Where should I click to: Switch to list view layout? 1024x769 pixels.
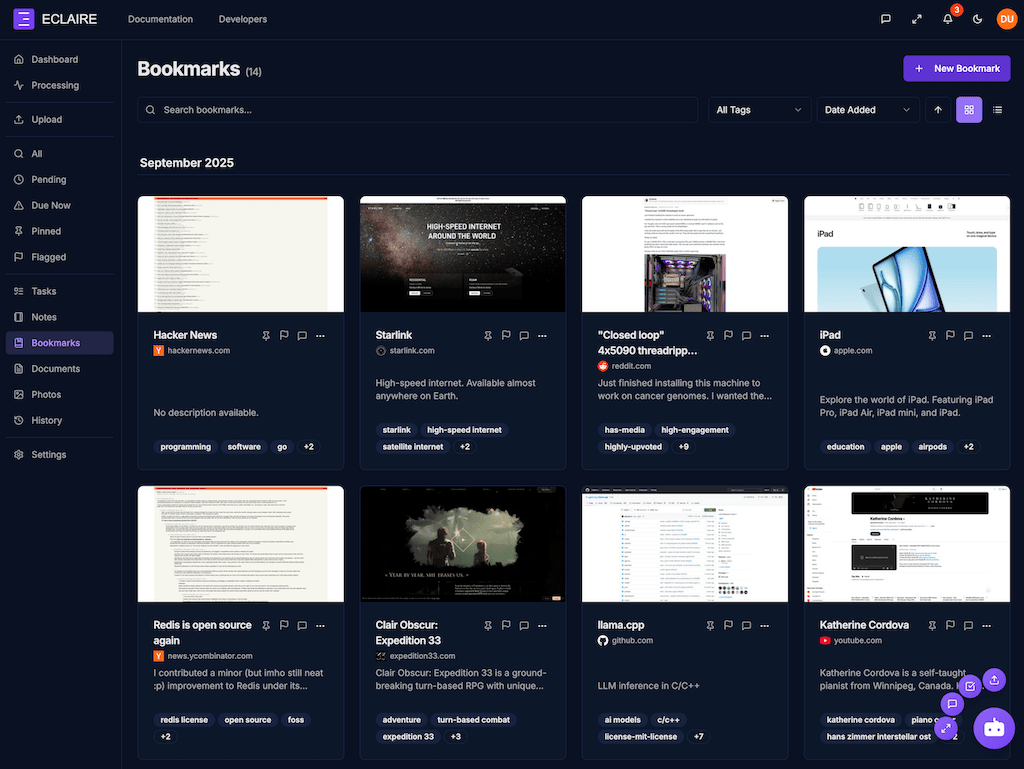tap(998, 110)
